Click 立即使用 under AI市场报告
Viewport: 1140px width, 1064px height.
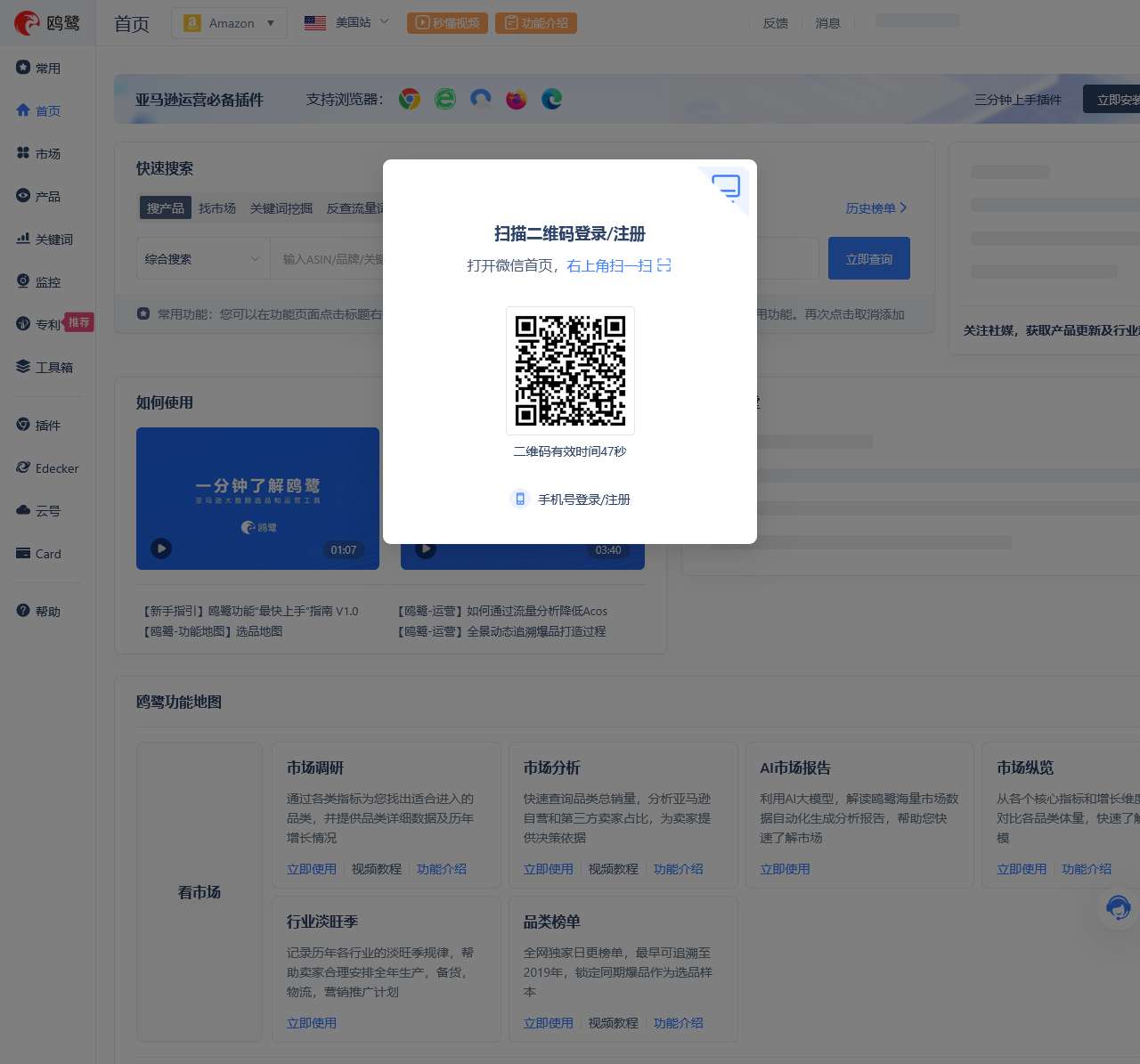click(x=786, y=869)
